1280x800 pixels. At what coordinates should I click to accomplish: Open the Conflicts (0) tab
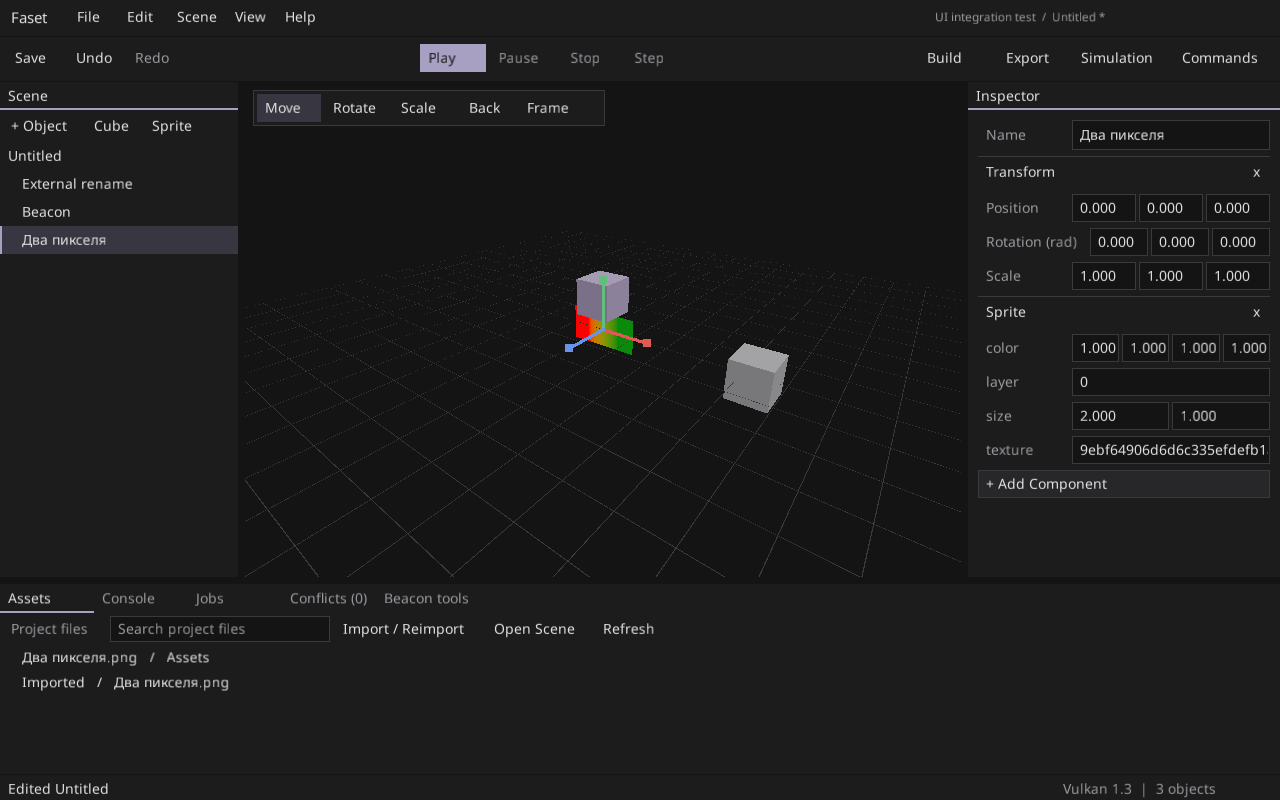point(328,598)
